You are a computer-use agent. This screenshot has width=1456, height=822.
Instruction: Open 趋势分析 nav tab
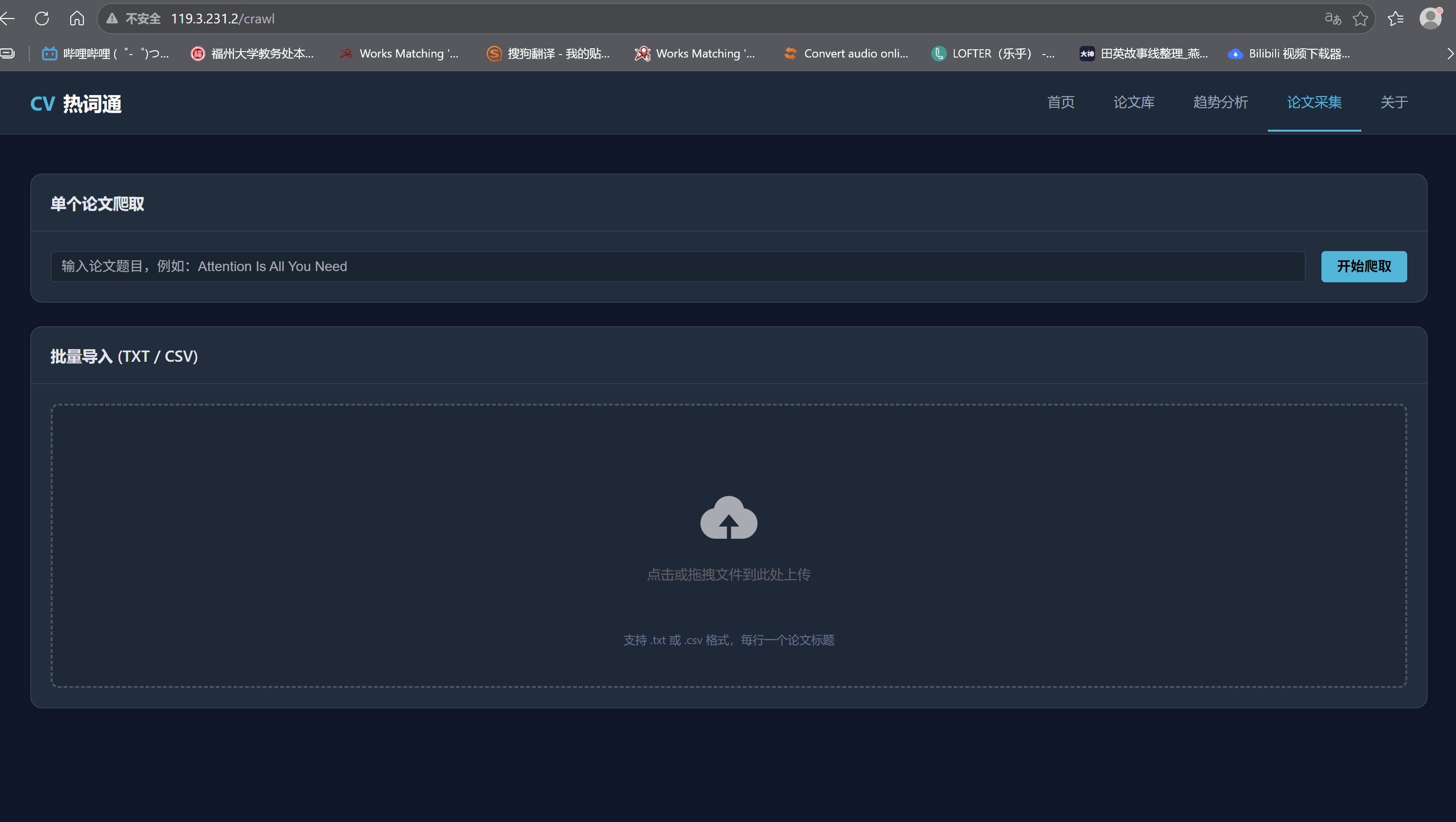[1220, 102]
